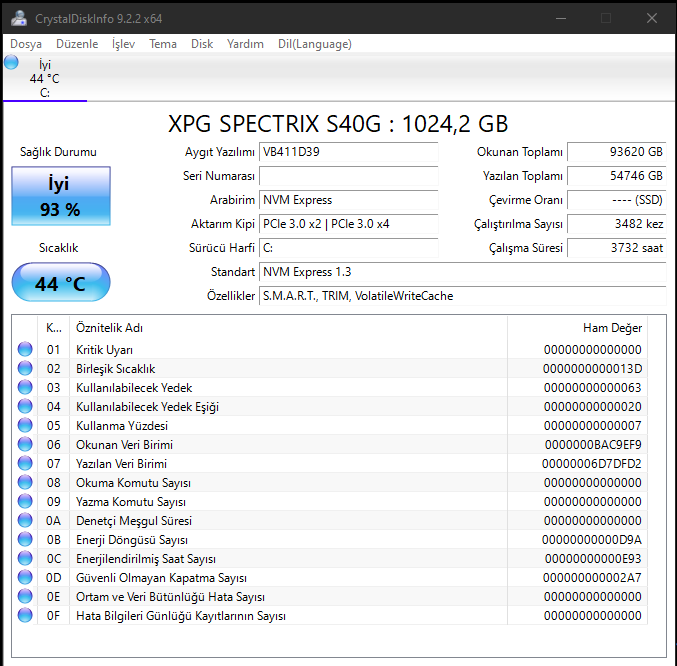The width and height of the screenshot is (677, 666).
Task: Select the Enerji Döngüsü Sayısı attribute name
Action: 132,540
